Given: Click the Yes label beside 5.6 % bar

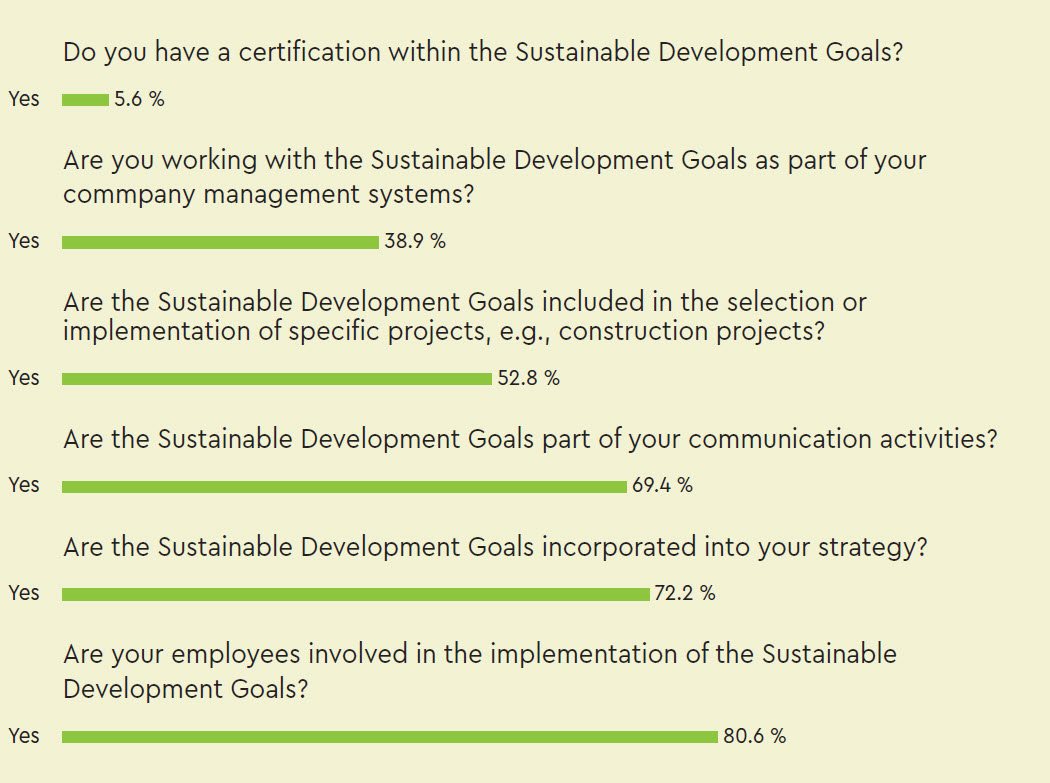Looking at the screenshot, I should (x=24, y=99).
